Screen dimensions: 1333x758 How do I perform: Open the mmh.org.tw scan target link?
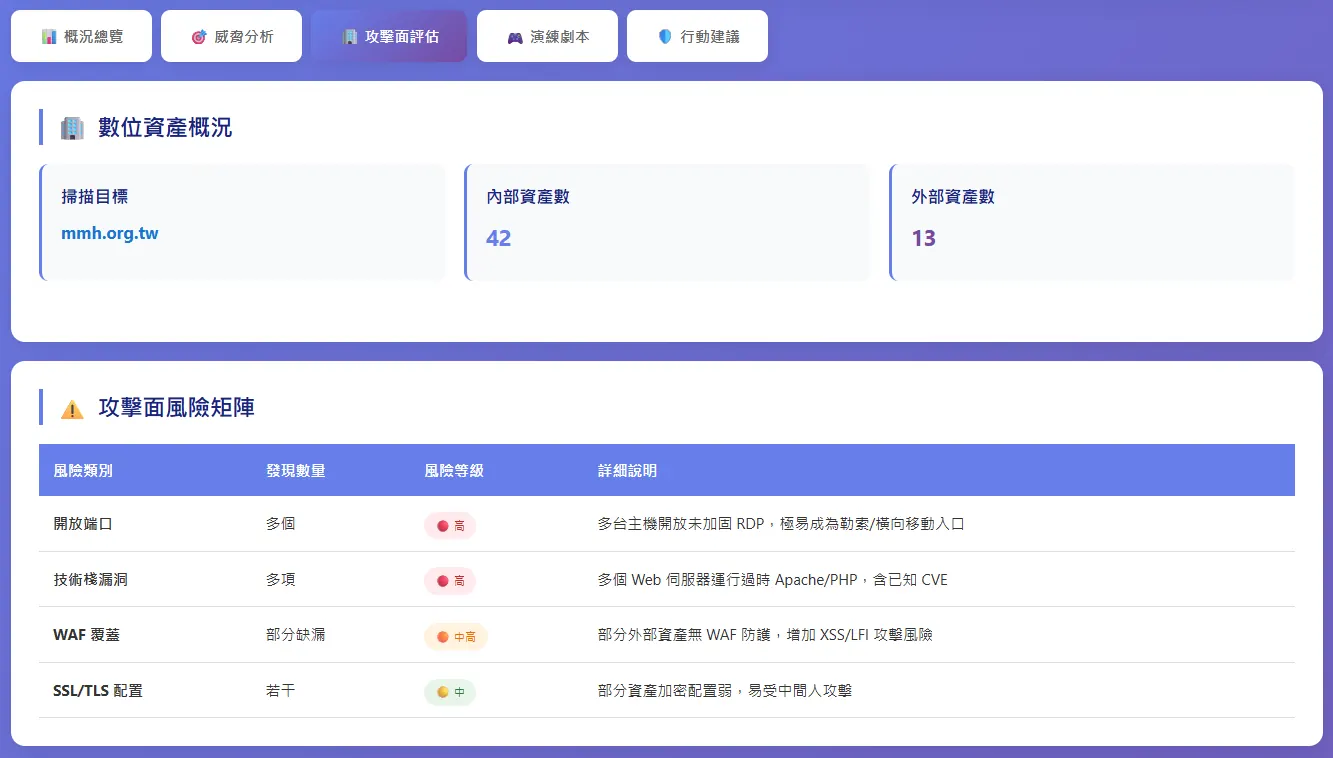click(x=110, y=234)
